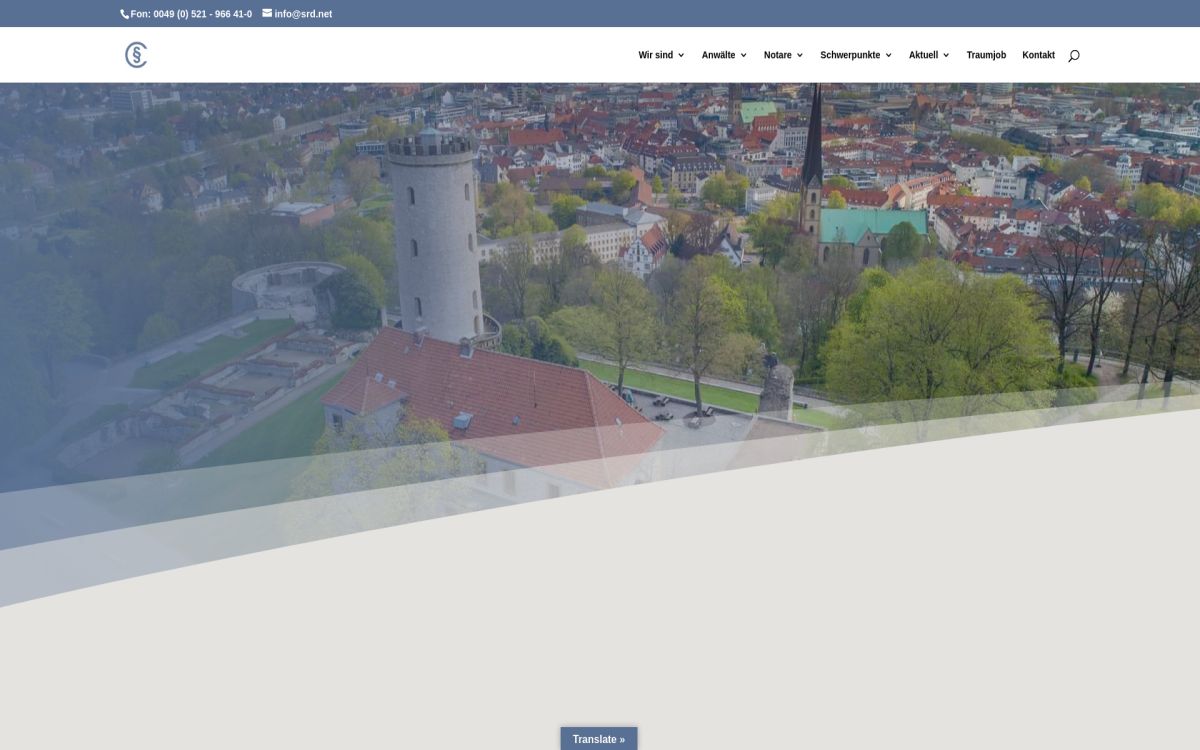Click the search magnifier icon
The image size is (1200, 750).
1073,55
